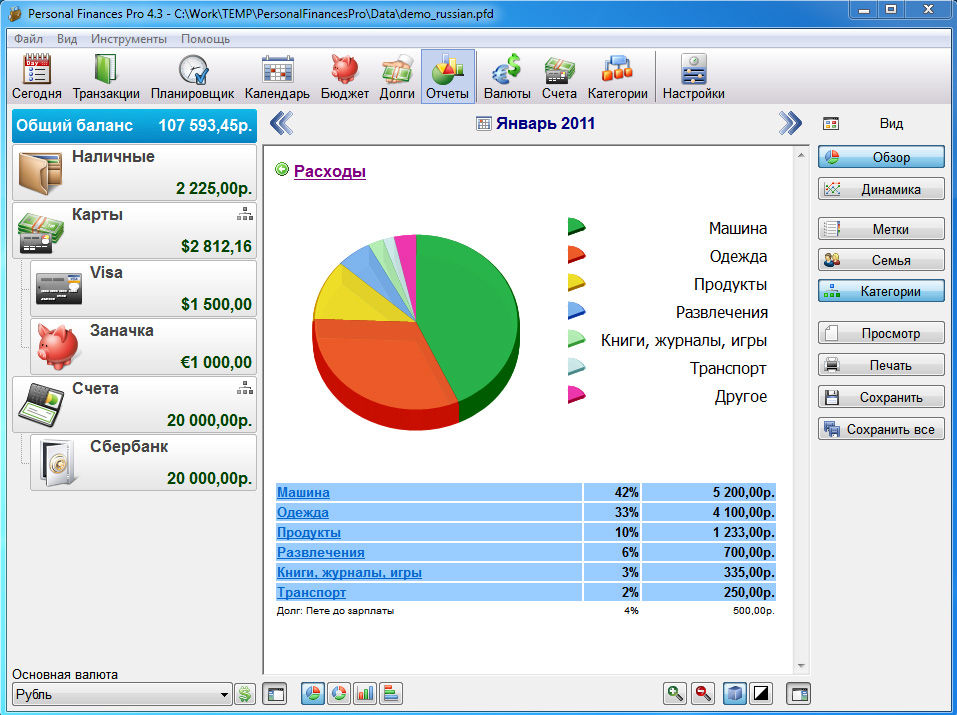The image size is (957, 715).
Task: Select the vertical bar chart icon
Action: [x=365, y=693]
